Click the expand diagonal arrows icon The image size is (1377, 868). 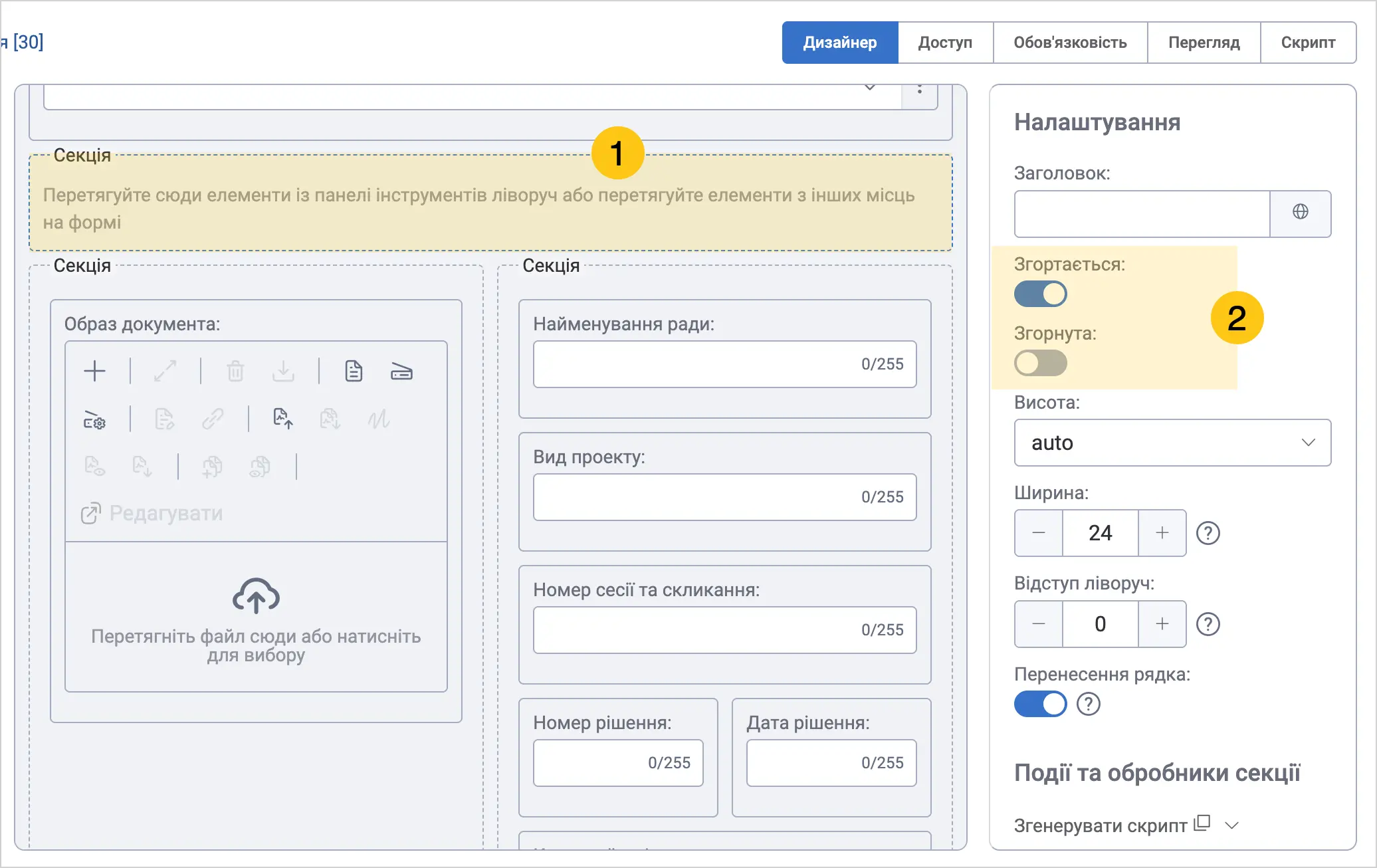click(x=165, y=371)
